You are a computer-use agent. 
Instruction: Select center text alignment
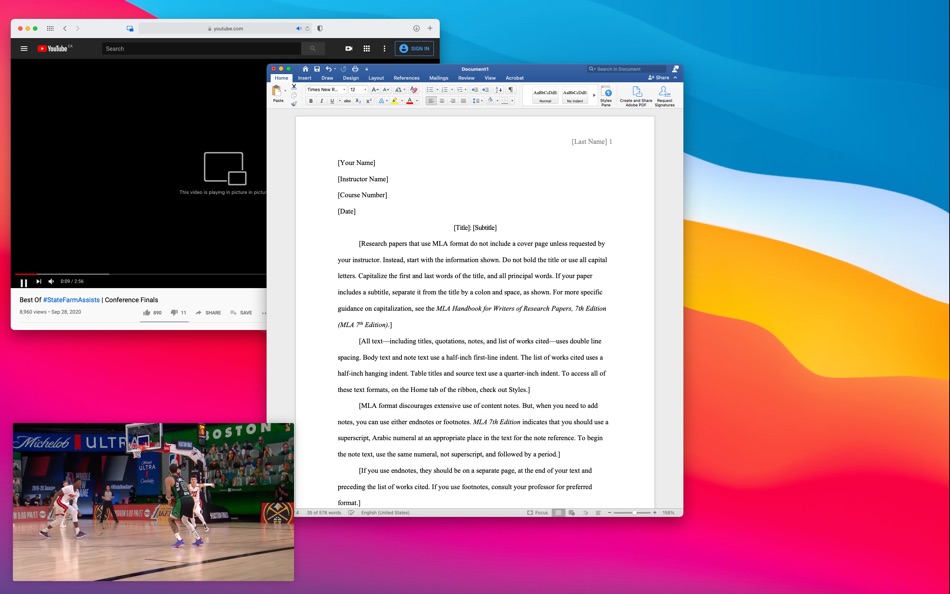click(441, 102)
